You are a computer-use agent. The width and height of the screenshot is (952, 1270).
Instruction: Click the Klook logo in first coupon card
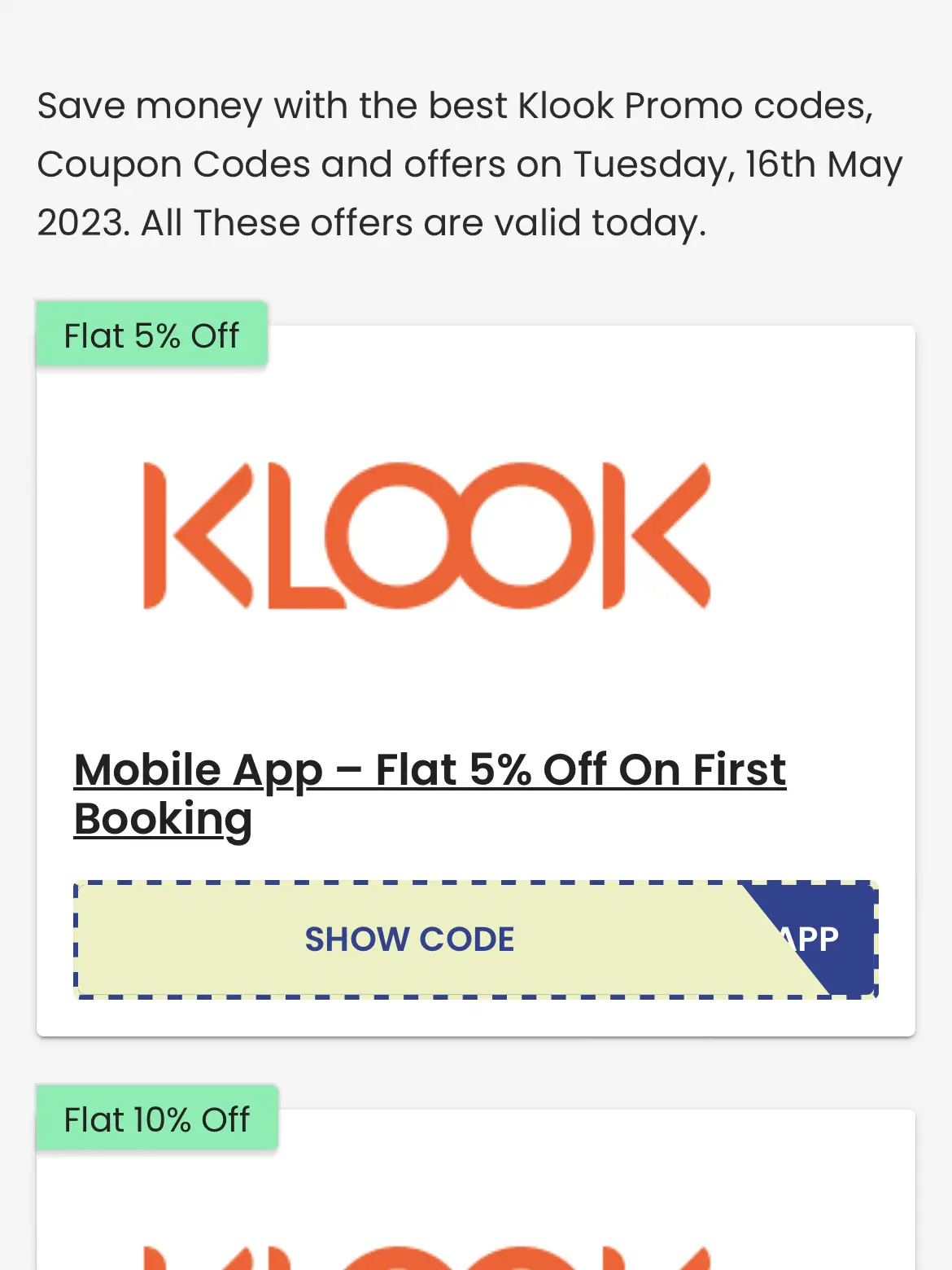pos(426,535)
